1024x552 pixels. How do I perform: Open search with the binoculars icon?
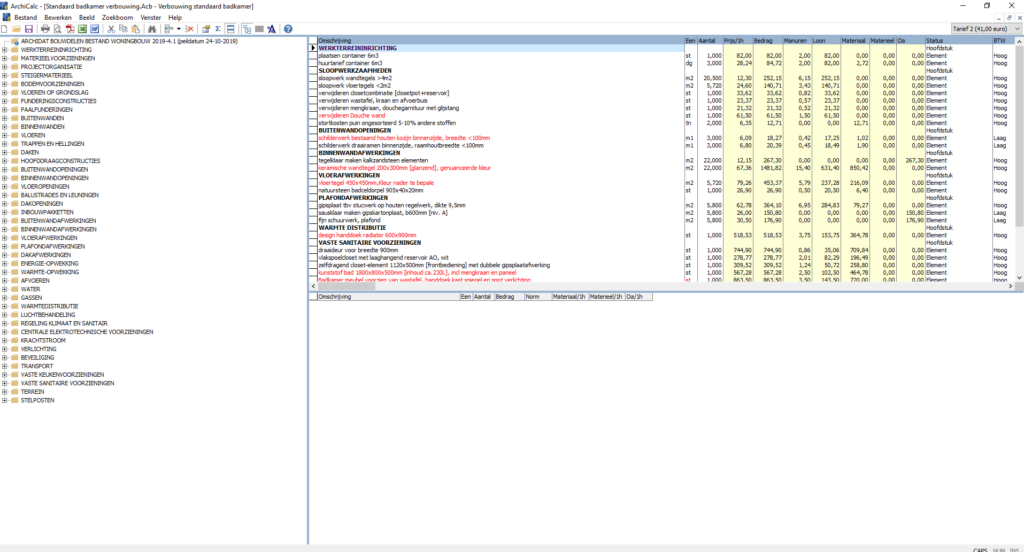152,29
